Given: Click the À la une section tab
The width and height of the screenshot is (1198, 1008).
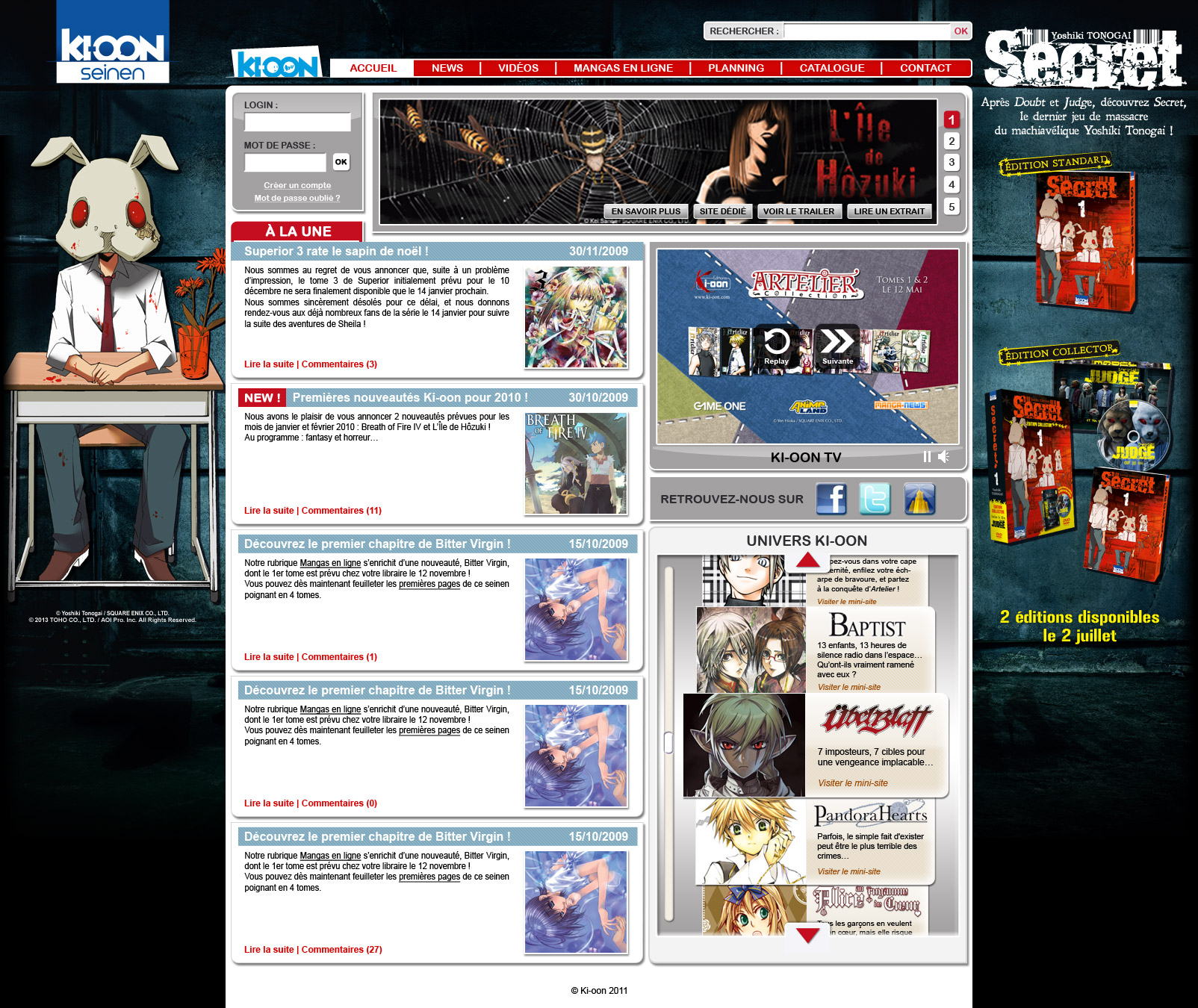Looking at the screenshot, I should (297, 231).
